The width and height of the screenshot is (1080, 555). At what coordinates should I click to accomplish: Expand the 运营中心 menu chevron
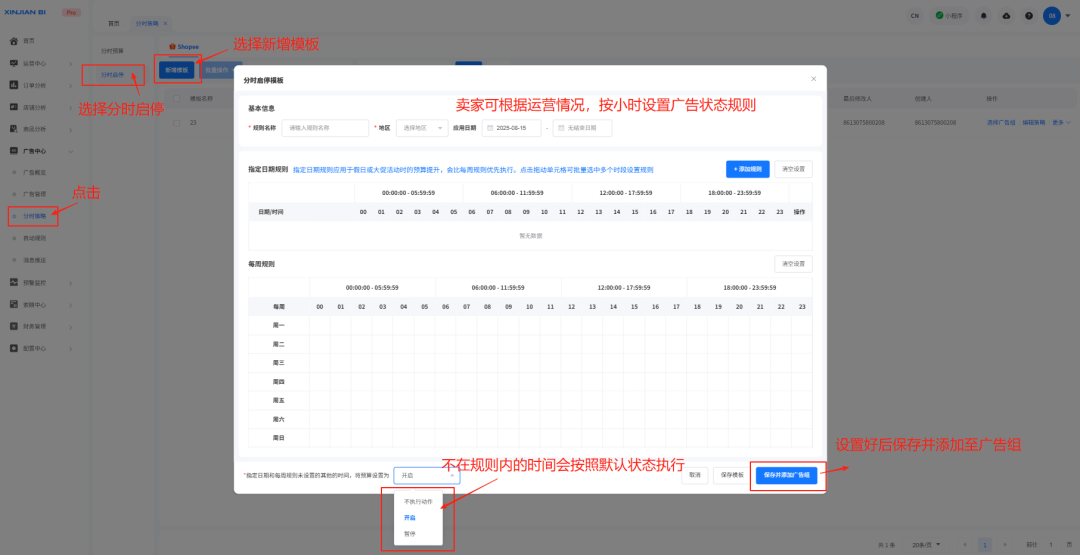tap(70, 64)
